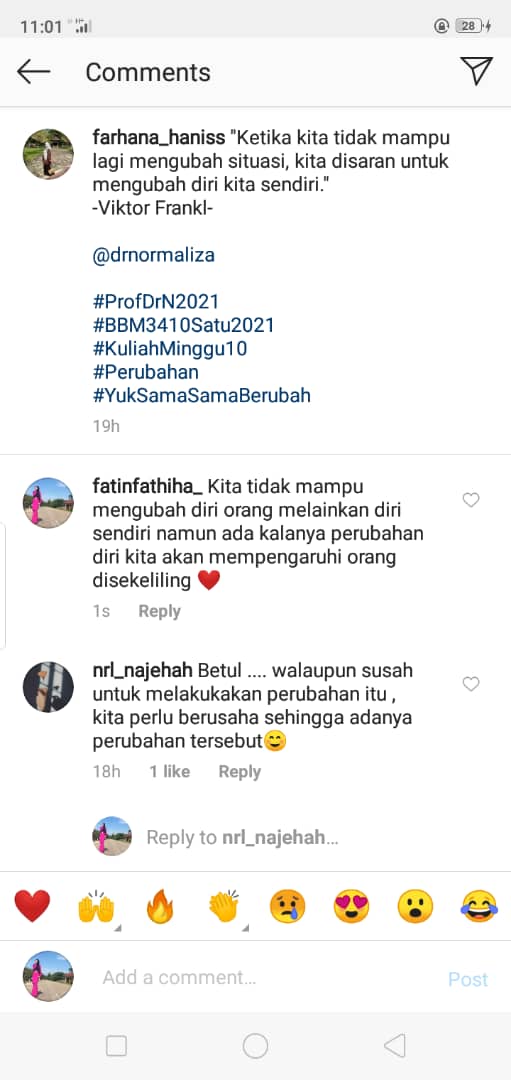The height and width of the screenshot is (1080, 511).
Task: View the 1 like on nrl_najehah's comment
Action: (169, 771)
